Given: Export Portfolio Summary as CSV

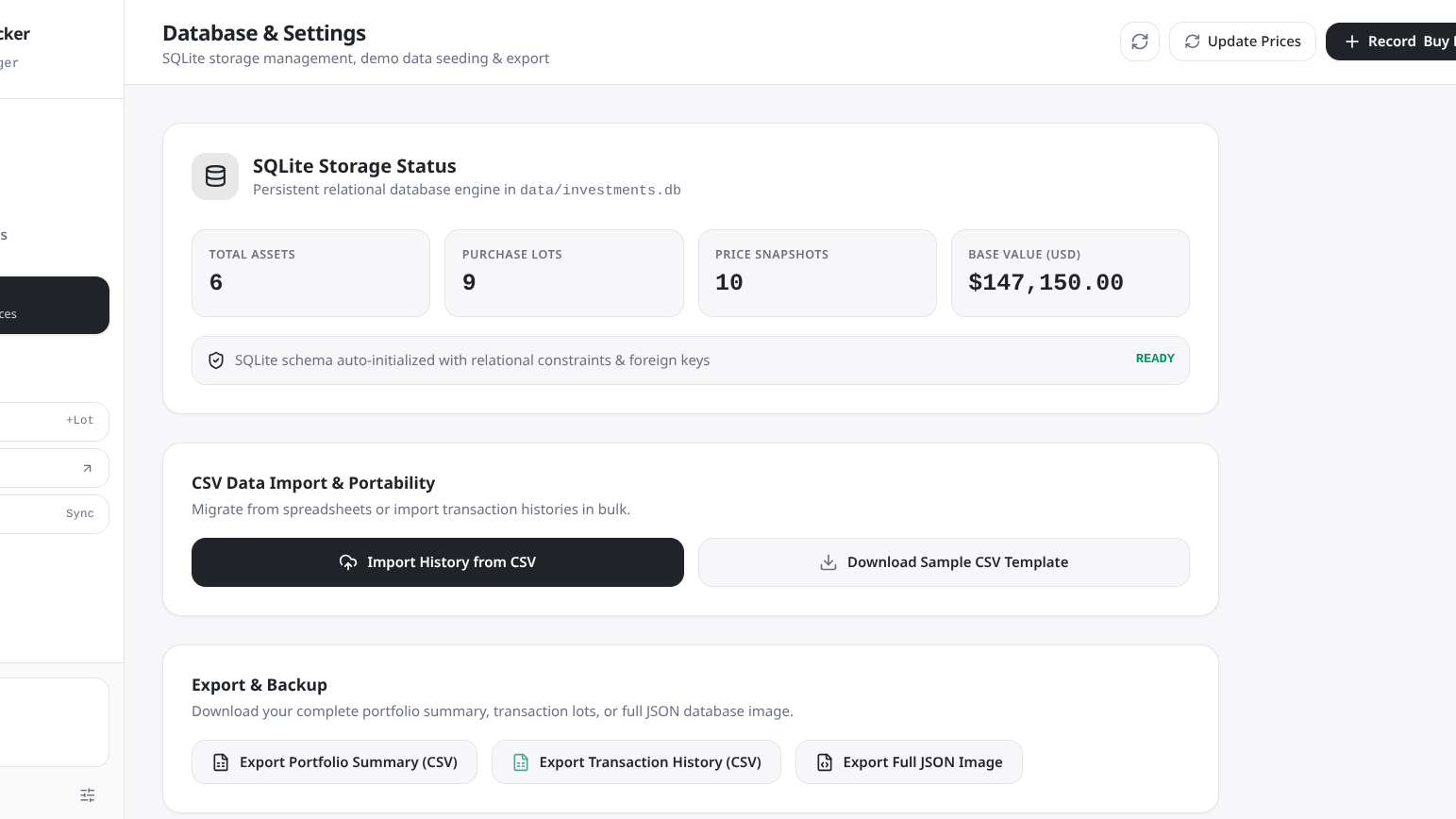Looking at the screenshot, I should point(334,762).
